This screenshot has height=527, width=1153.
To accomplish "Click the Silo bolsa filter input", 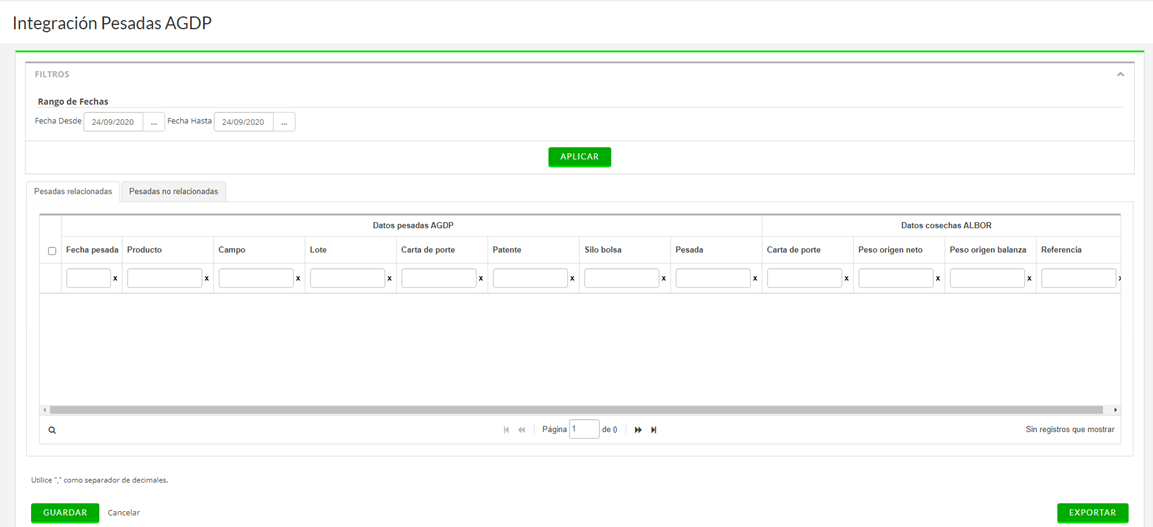I will coord(621,279).
